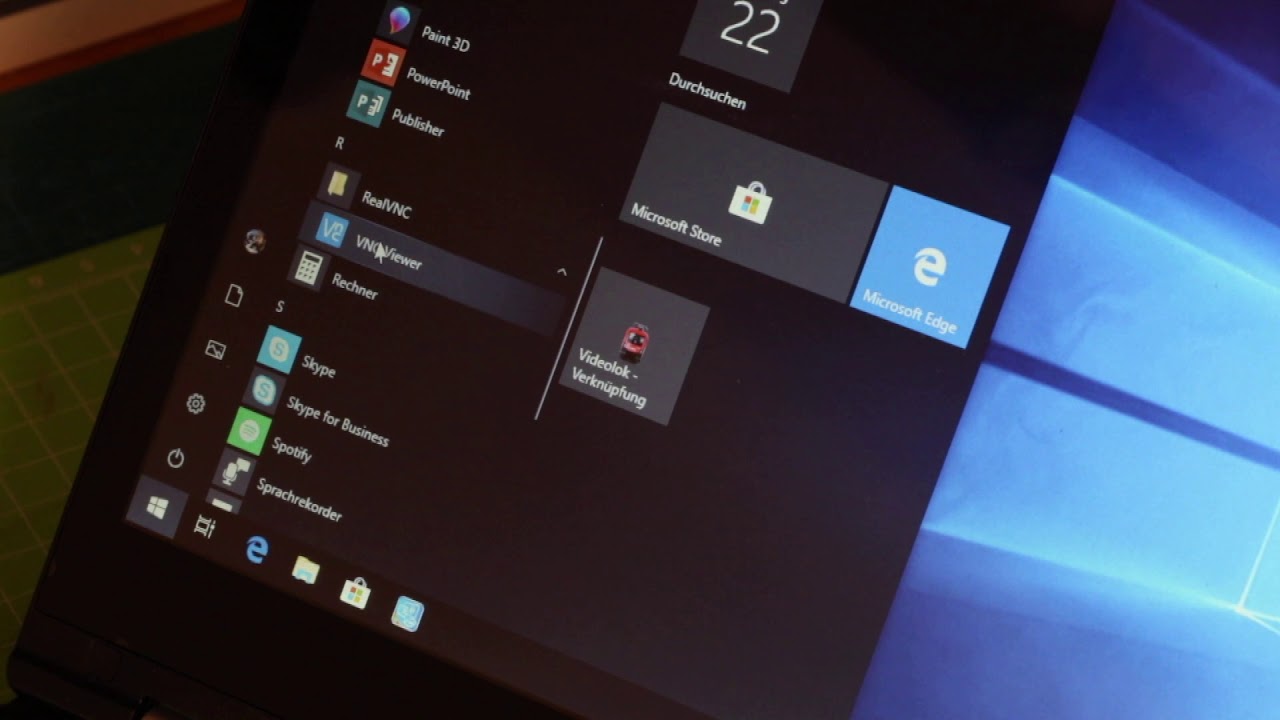Open the Settings gear icon
Viewport: 1280px width, 720px height.
click(x=196, y=404)
